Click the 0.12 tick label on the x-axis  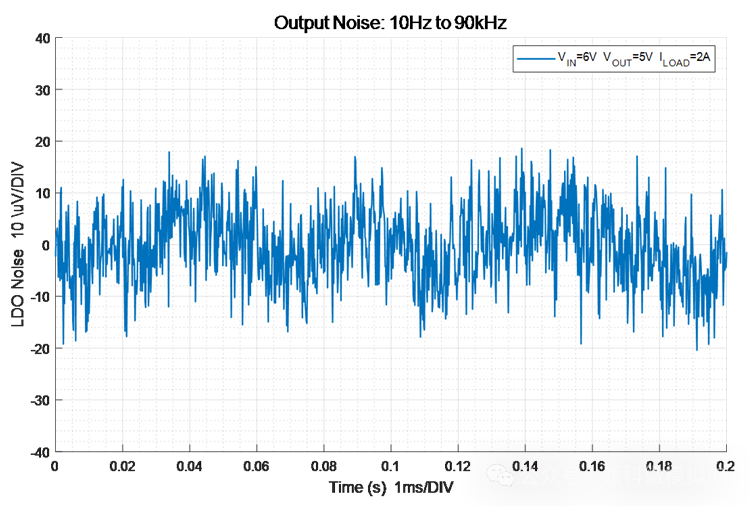tap(458, 466)
